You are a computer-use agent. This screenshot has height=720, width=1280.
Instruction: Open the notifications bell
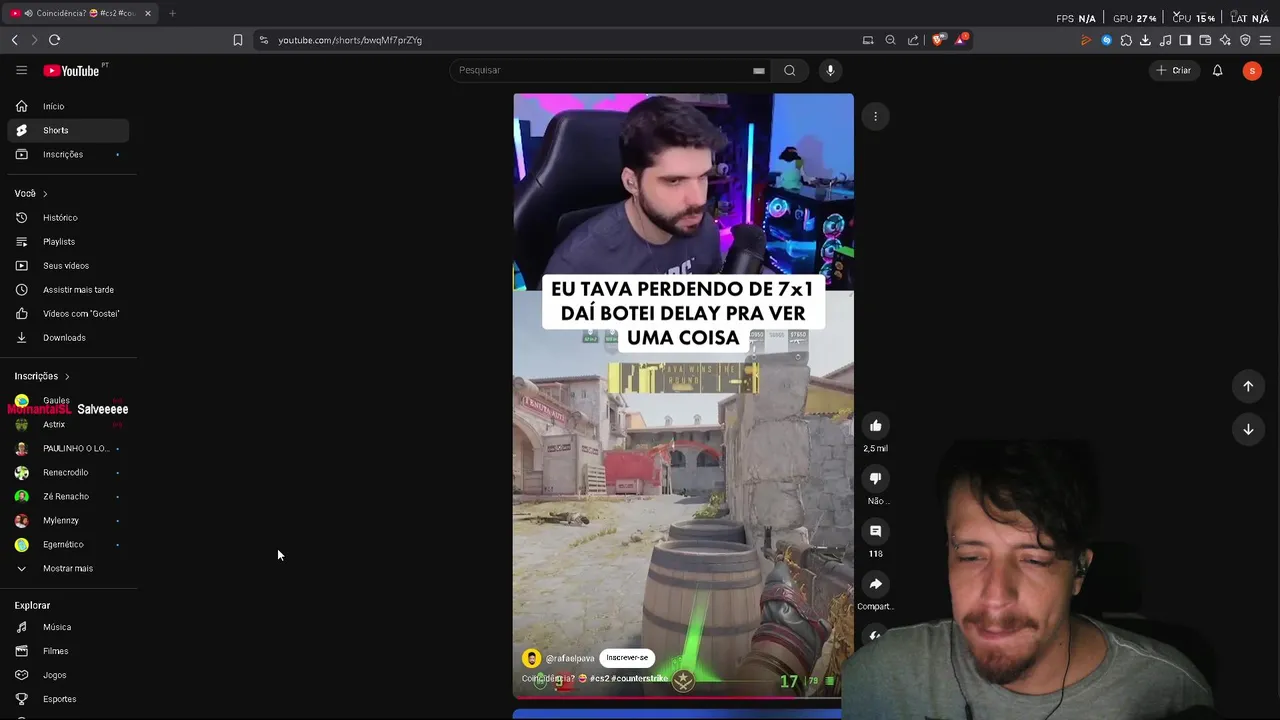(1217, 70)
